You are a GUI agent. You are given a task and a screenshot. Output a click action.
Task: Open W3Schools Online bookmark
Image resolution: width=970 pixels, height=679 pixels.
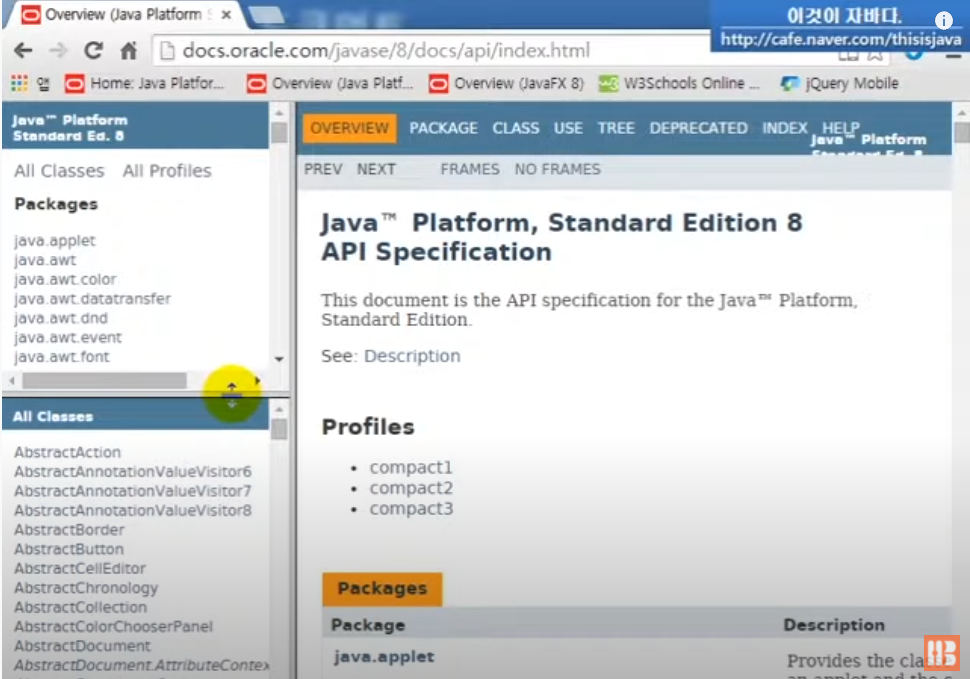point(679,83)
